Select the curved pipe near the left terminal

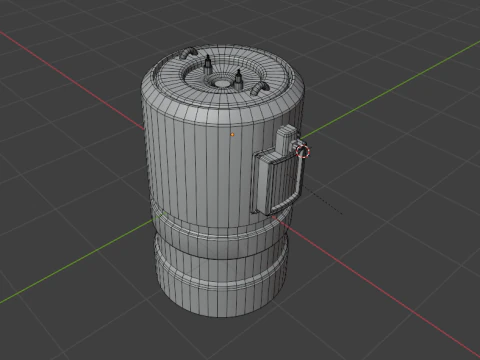coord(189,53)
